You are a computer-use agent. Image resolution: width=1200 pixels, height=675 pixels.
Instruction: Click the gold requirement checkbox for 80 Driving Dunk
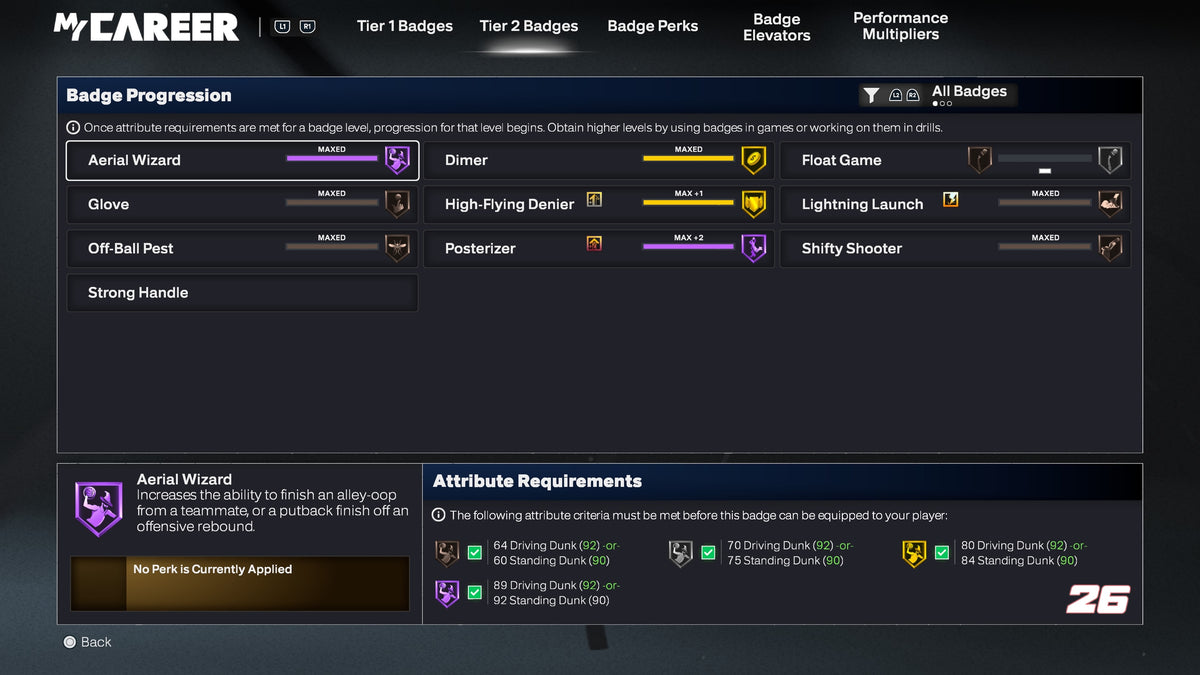942,553
